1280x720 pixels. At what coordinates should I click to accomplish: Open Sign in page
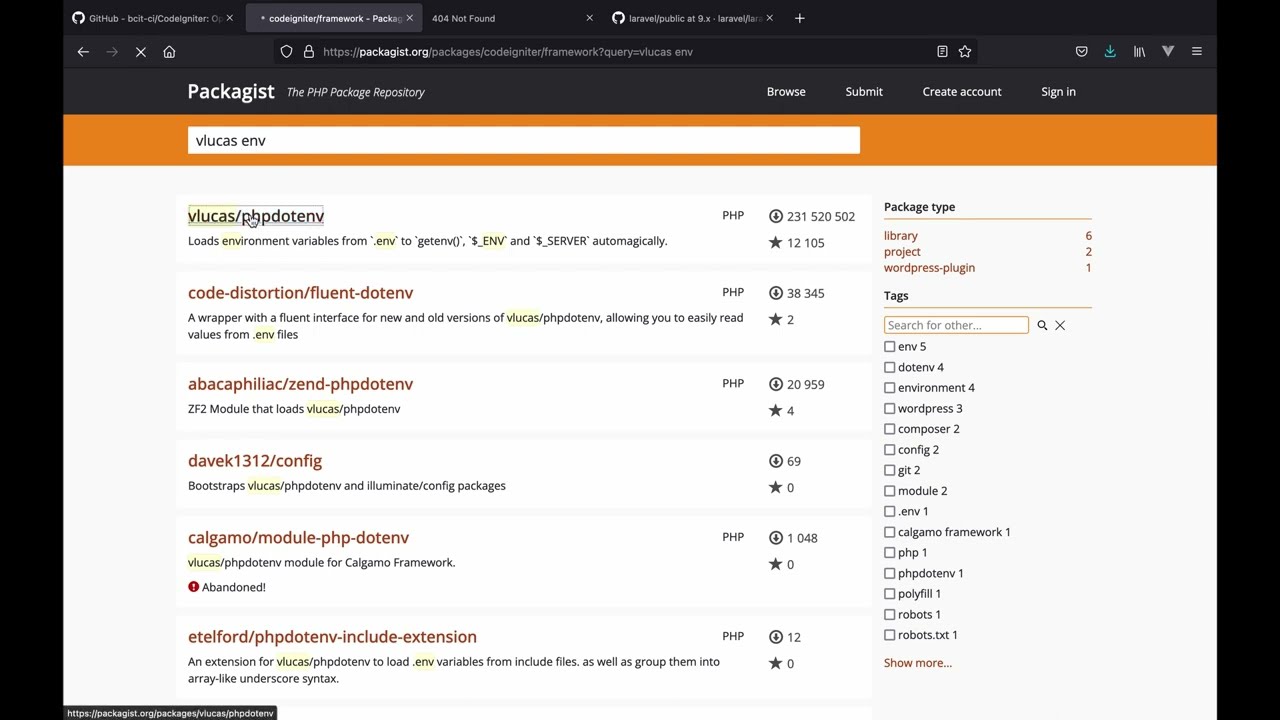point(1058,92)
